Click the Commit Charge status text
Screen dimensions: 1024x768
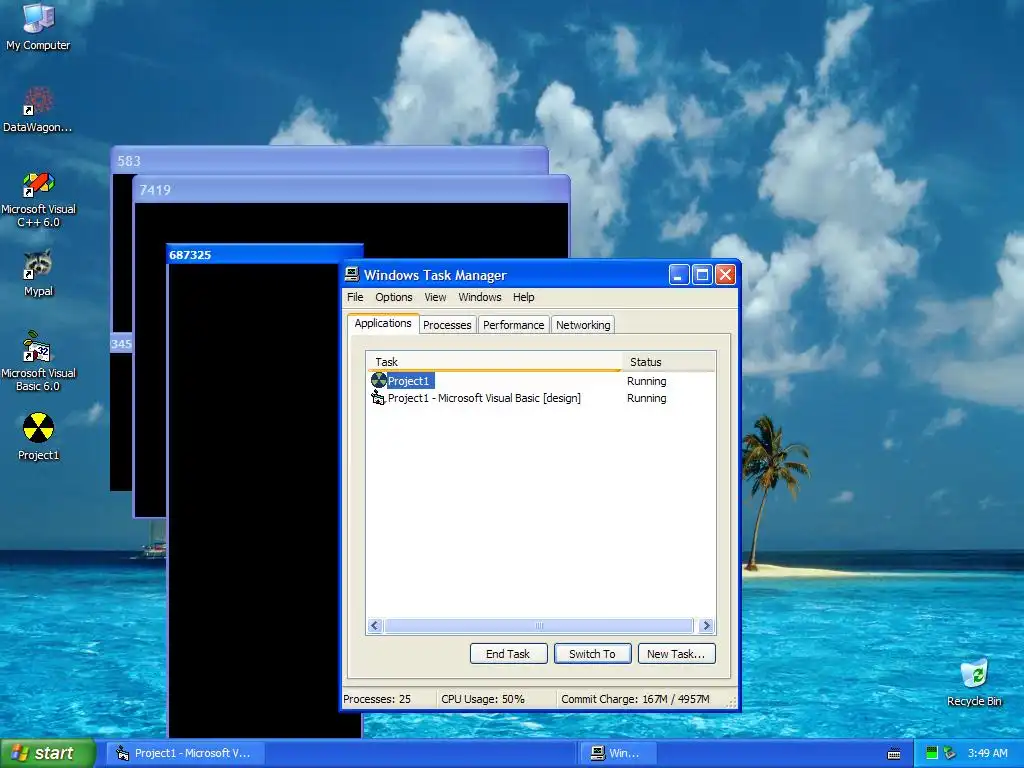tap(635, 699)
